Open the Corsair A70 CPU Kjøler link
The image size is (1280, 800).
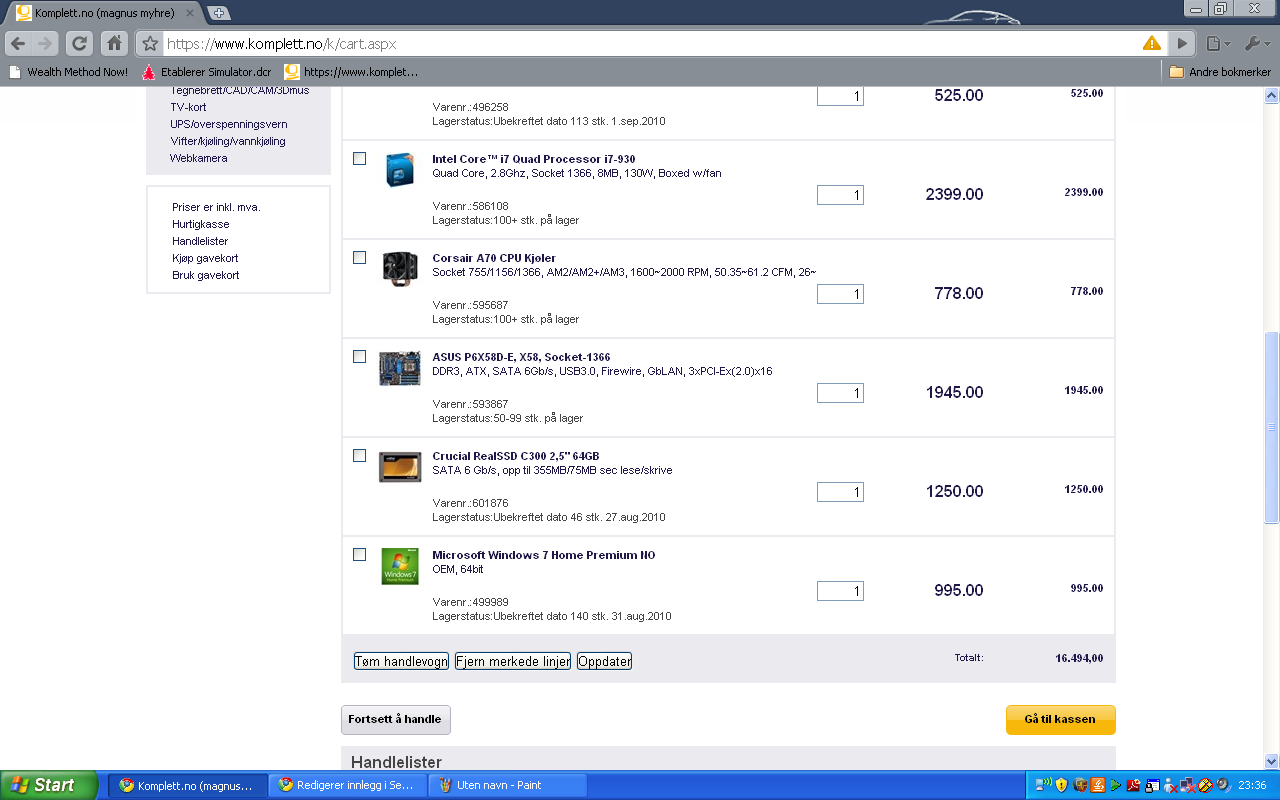pyautogui.click(x=494, y=259)
